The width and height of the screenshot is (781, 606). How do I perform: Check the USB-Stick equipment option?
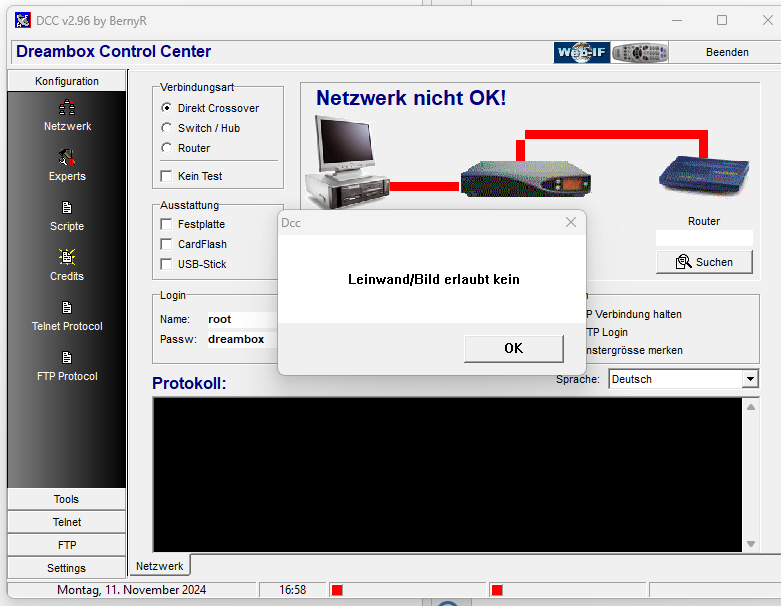166,264
